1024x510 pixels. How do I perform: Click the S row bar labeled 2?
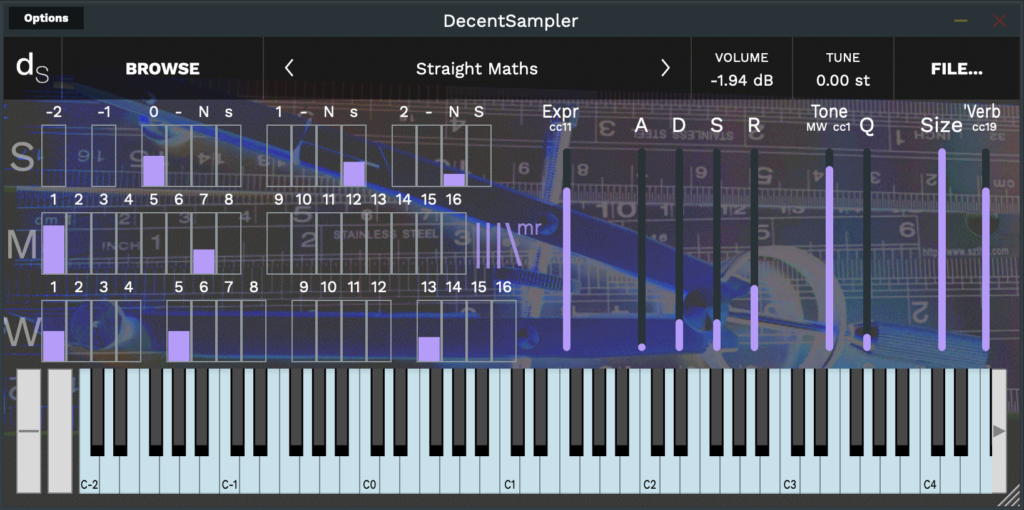[404, 155]
